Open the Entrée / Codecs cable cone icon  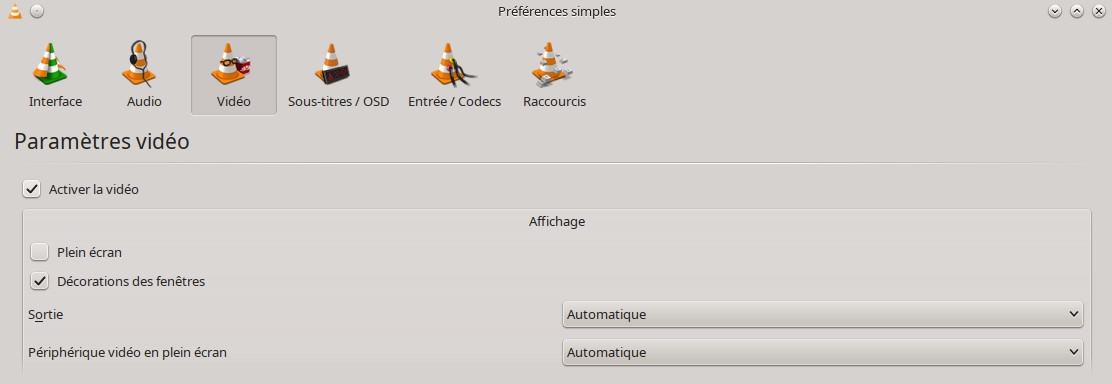pos(452,65)
